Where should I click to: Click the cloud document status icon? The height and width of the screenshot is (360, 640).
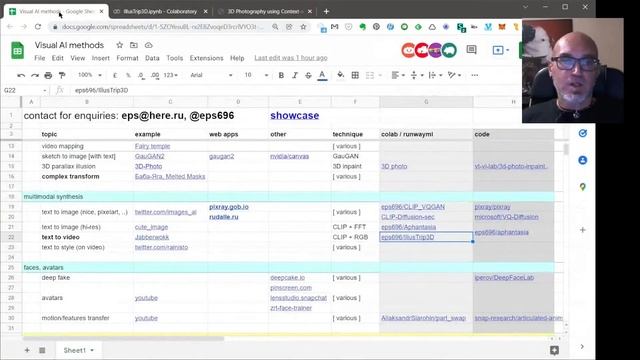coord(149,45)
